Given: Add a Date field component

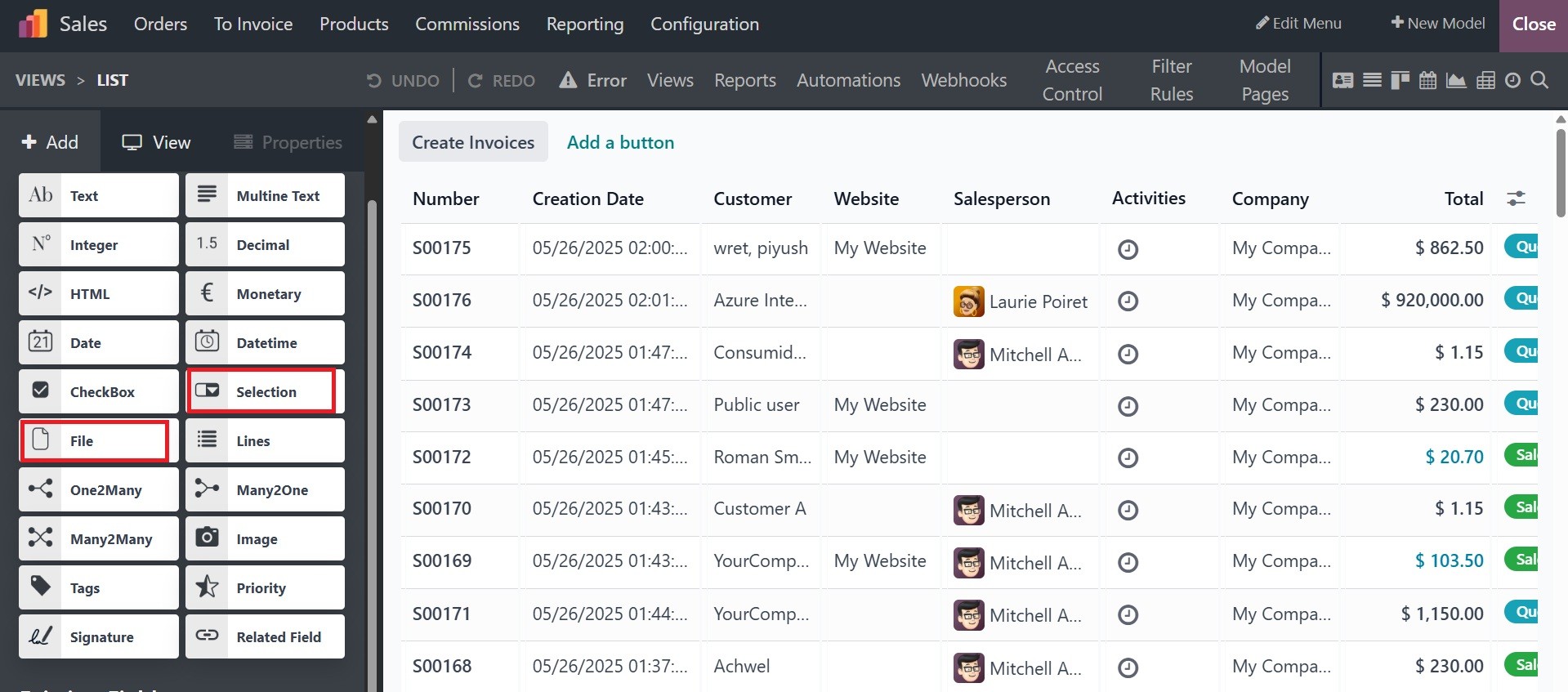Looking at the screenshot, I should pyautogui.click(x=99, y=342).
